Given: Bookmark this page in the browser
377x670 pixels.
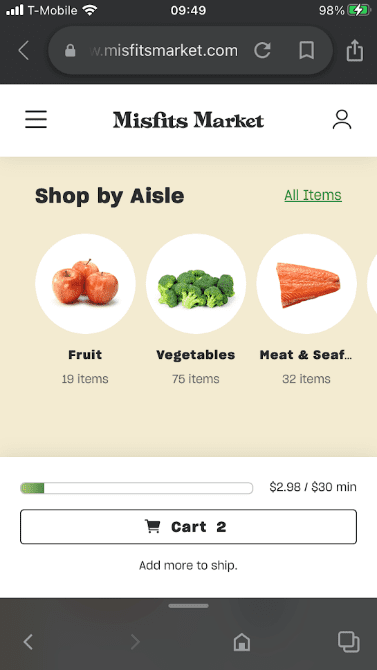Looking at the screenshot, I should (306, 50).
